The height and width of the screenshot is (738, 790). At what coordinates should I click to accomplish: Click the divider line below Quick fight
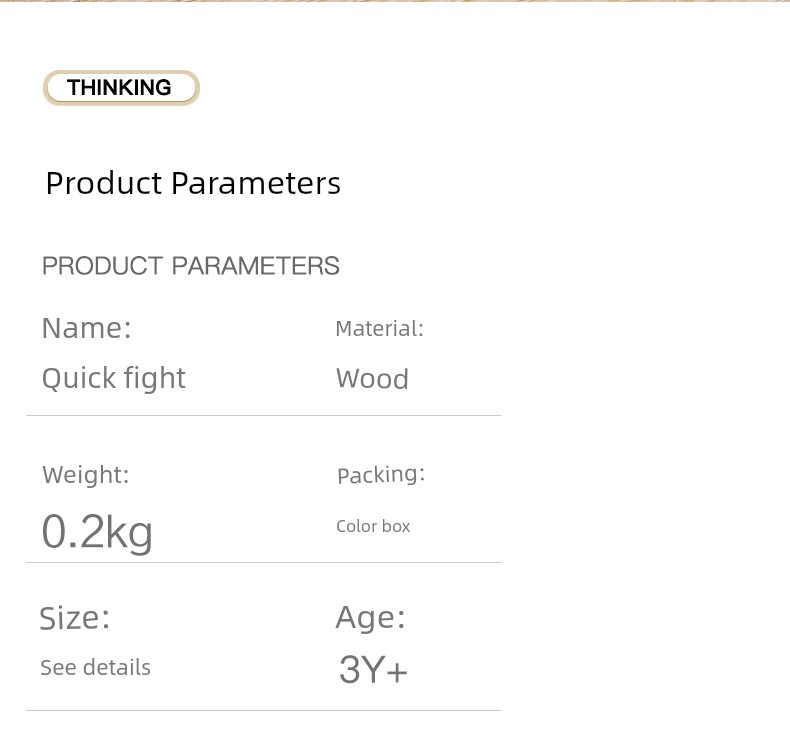[263, 415]
